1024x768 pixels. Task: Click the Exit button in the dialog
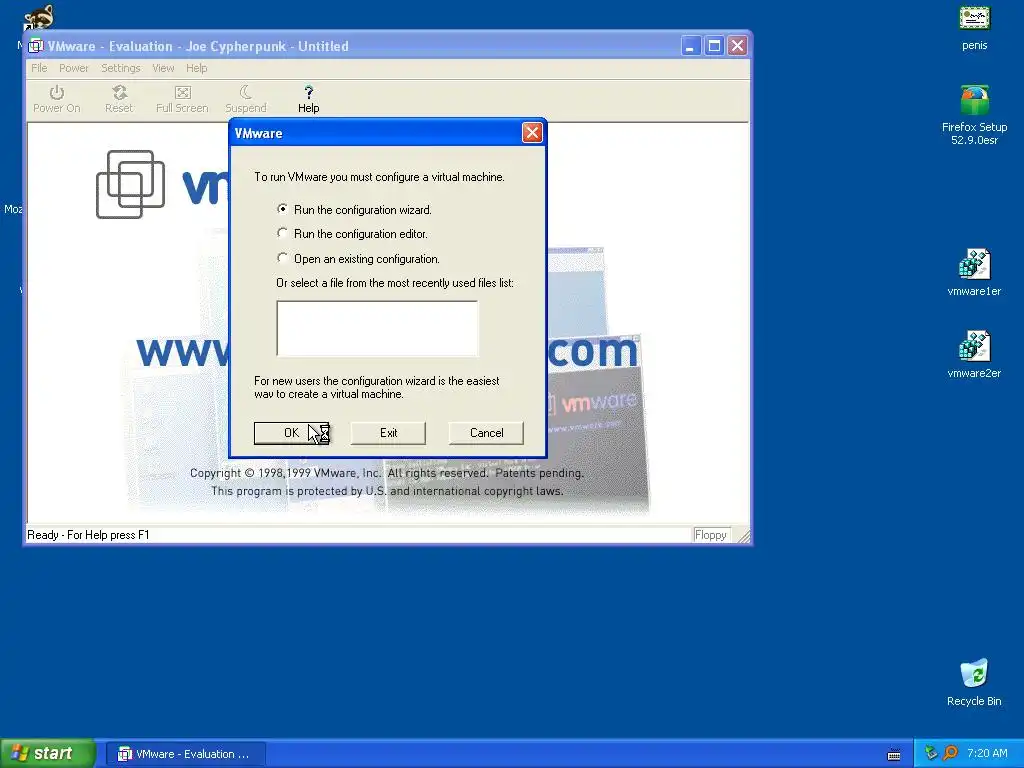pyautogui.click(x=389, y=433)
